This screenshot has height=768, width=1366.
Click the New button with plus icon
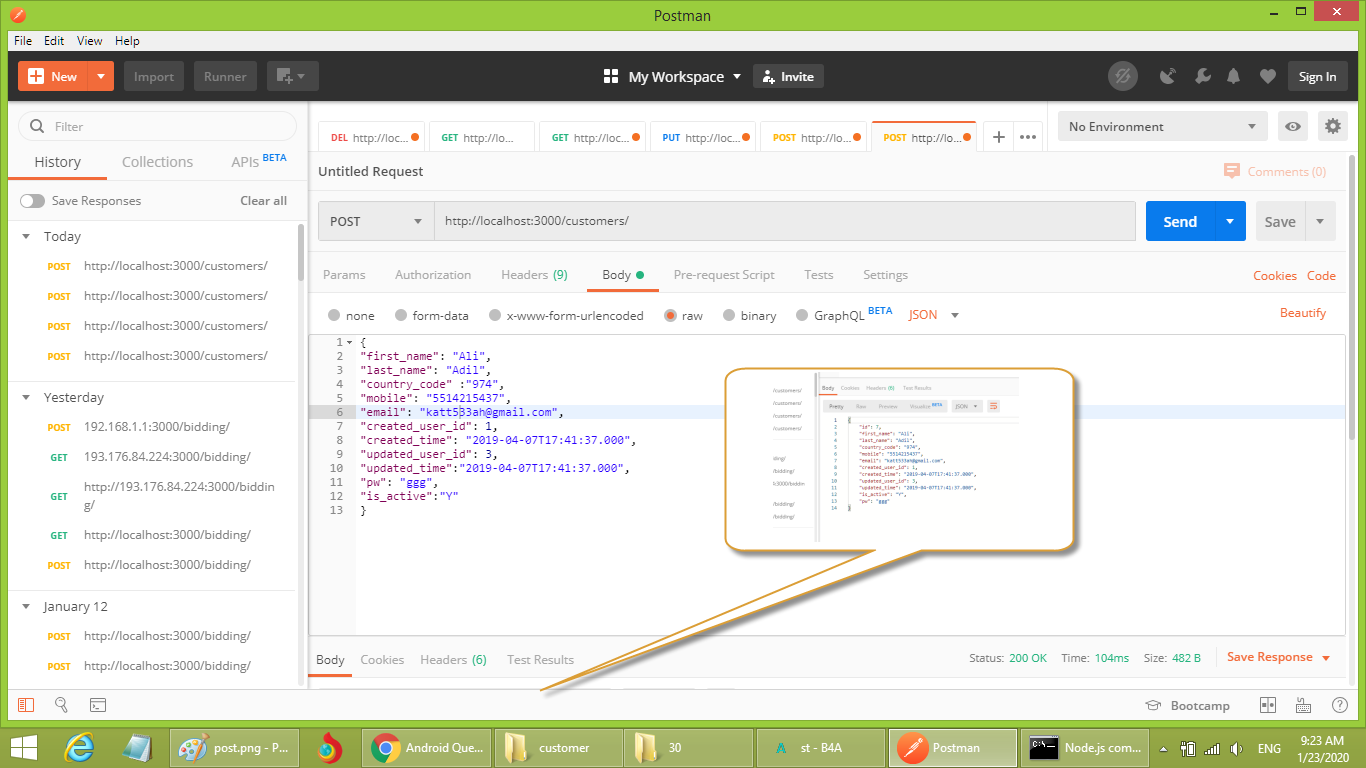[53, 77]
